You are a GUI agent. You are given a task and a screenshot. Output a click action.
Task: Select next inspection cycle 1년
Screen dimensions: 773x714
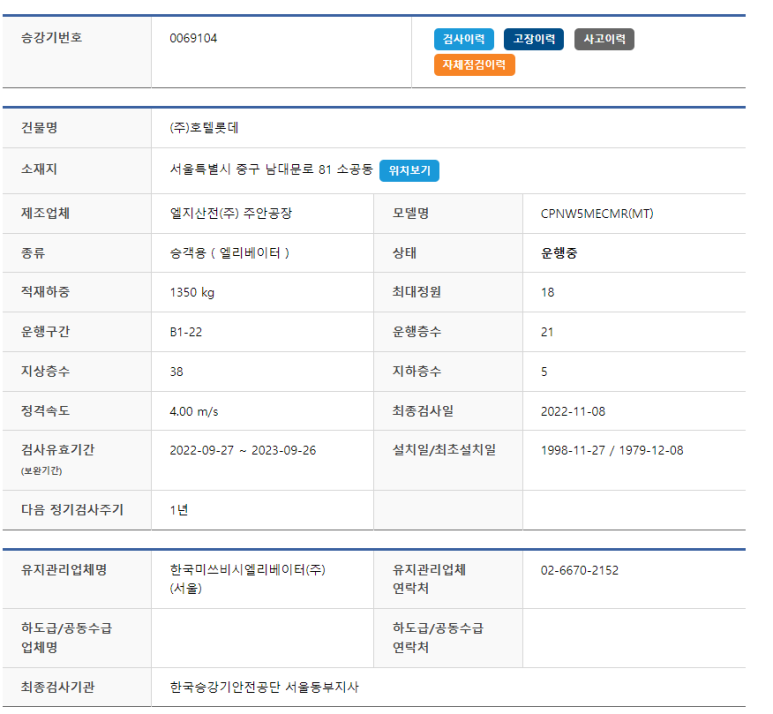(x=178, y=510)
